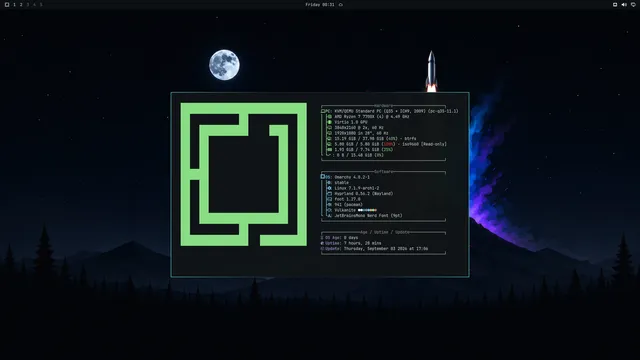This screenshot has width=640, height=360.
Task: Click the terminal icon on the foot 1.27.0 line
Action: [x=330, y=199]
